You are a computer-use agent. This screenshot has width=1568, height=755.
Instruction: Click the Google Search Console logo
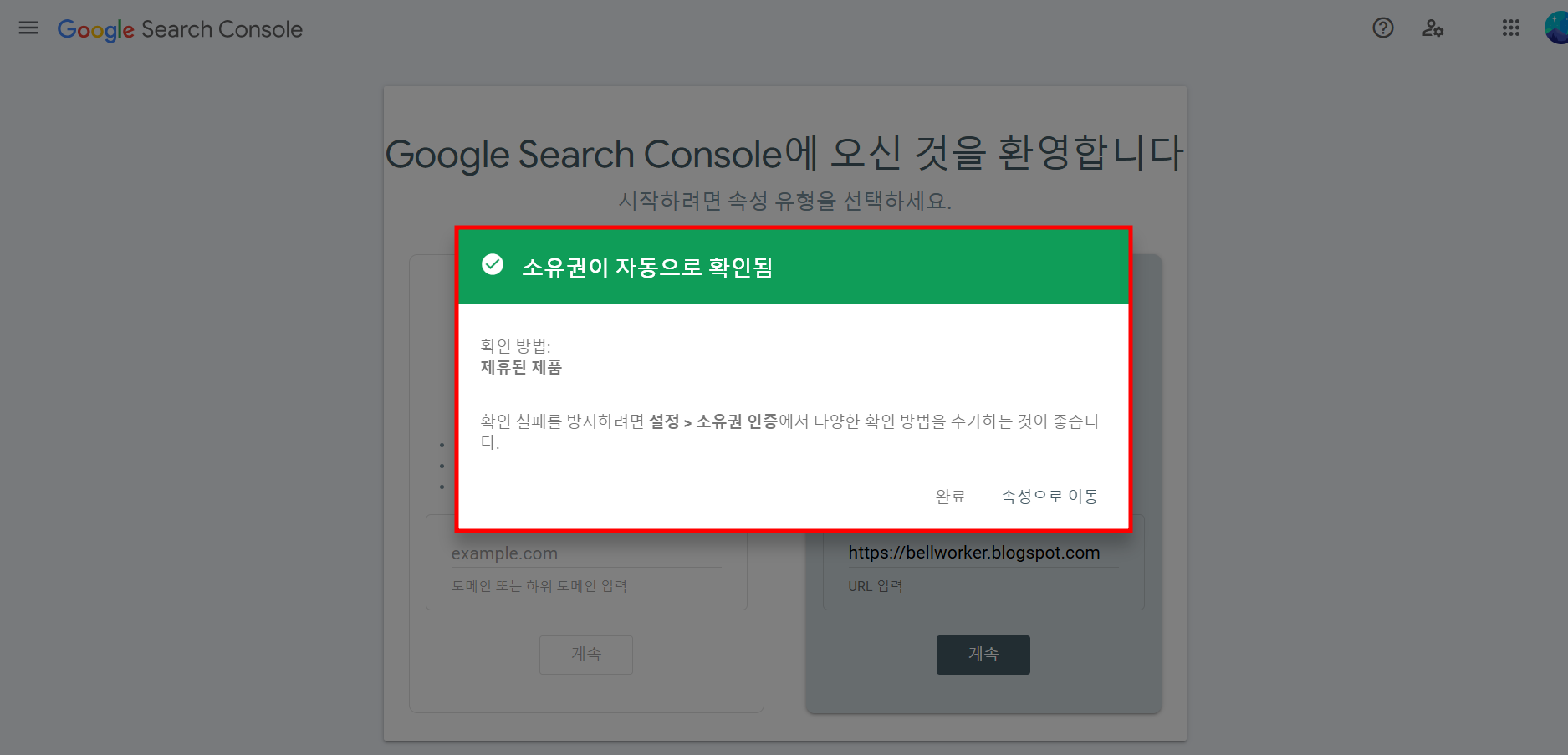tap(180, 29)
